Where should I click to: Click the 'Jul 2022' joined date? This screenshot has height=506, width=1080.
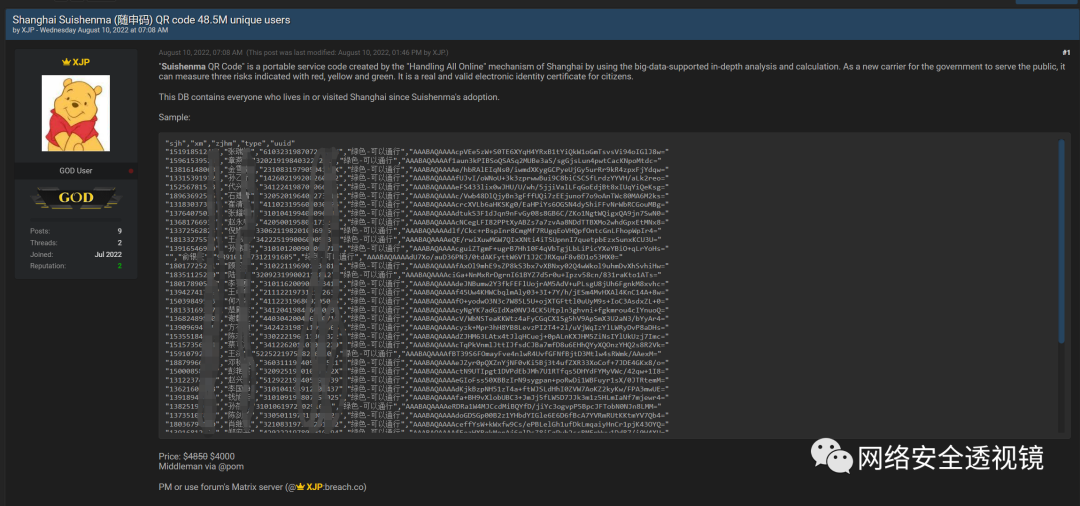[x=108, y=254]
